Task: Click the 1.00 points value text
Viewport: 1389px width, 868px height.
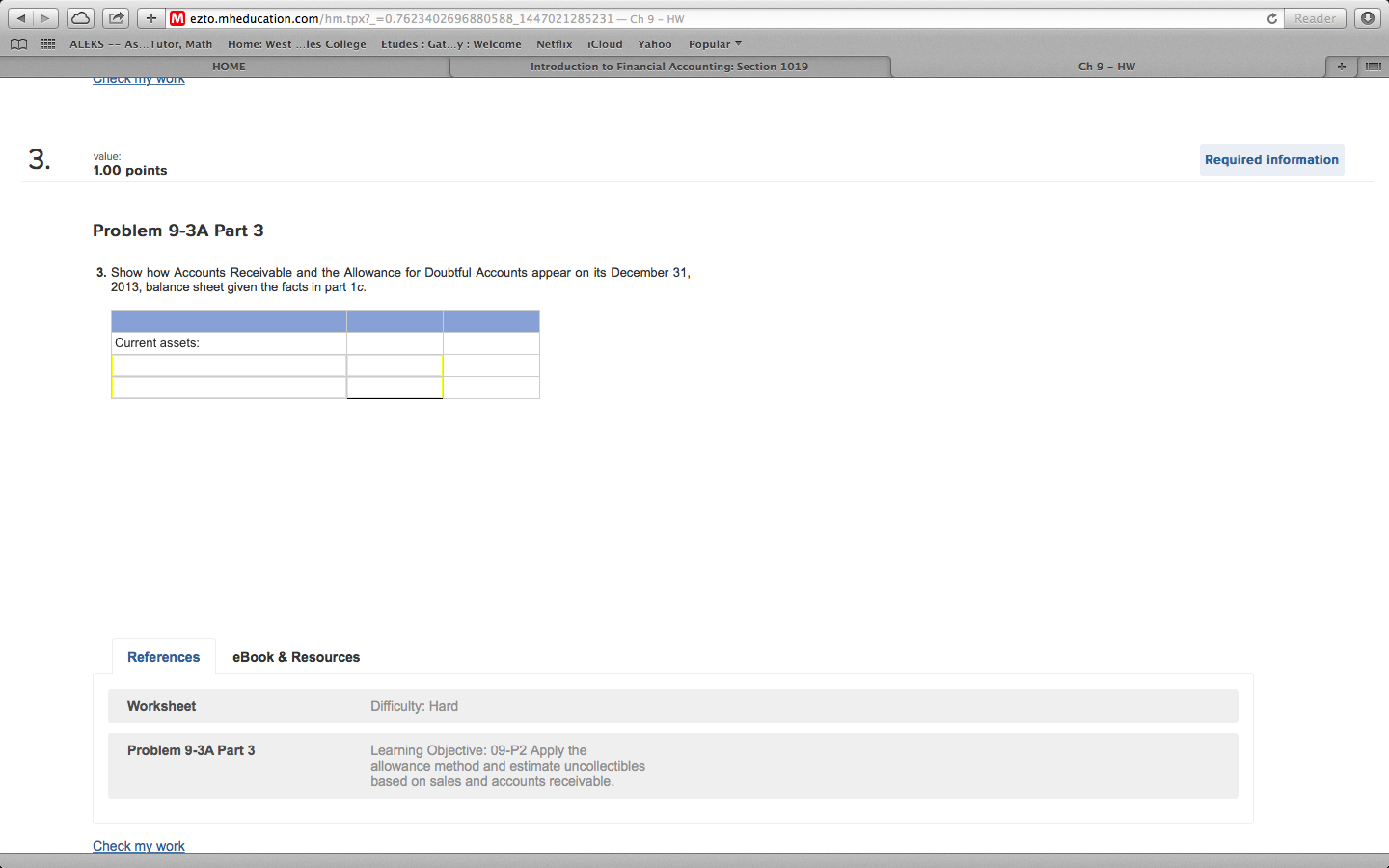Action: click(130, 170)
